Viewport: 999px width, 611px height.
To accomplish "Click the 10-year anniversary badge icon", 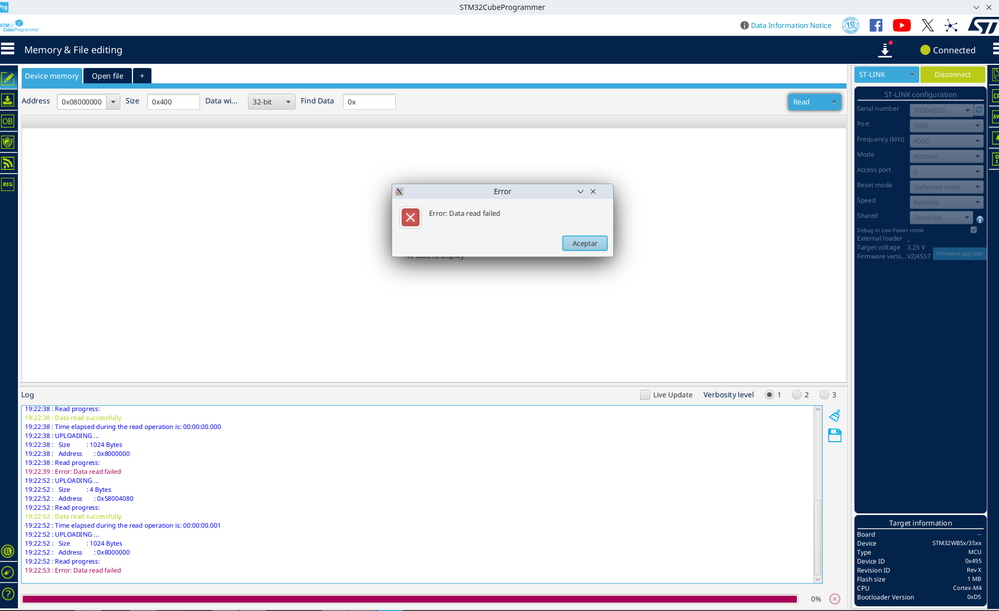I will (851, 25).
